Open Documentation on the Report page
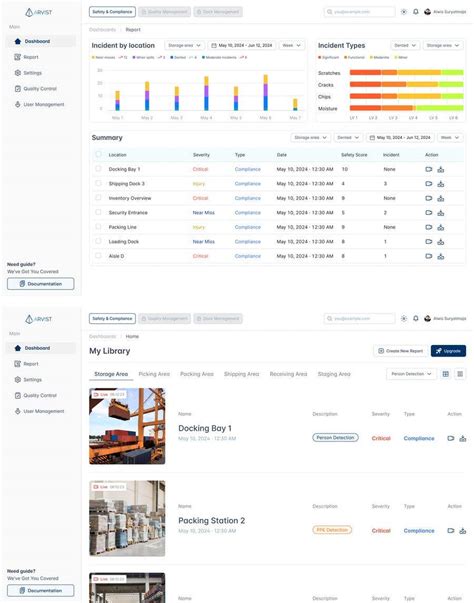 [41, 284]
